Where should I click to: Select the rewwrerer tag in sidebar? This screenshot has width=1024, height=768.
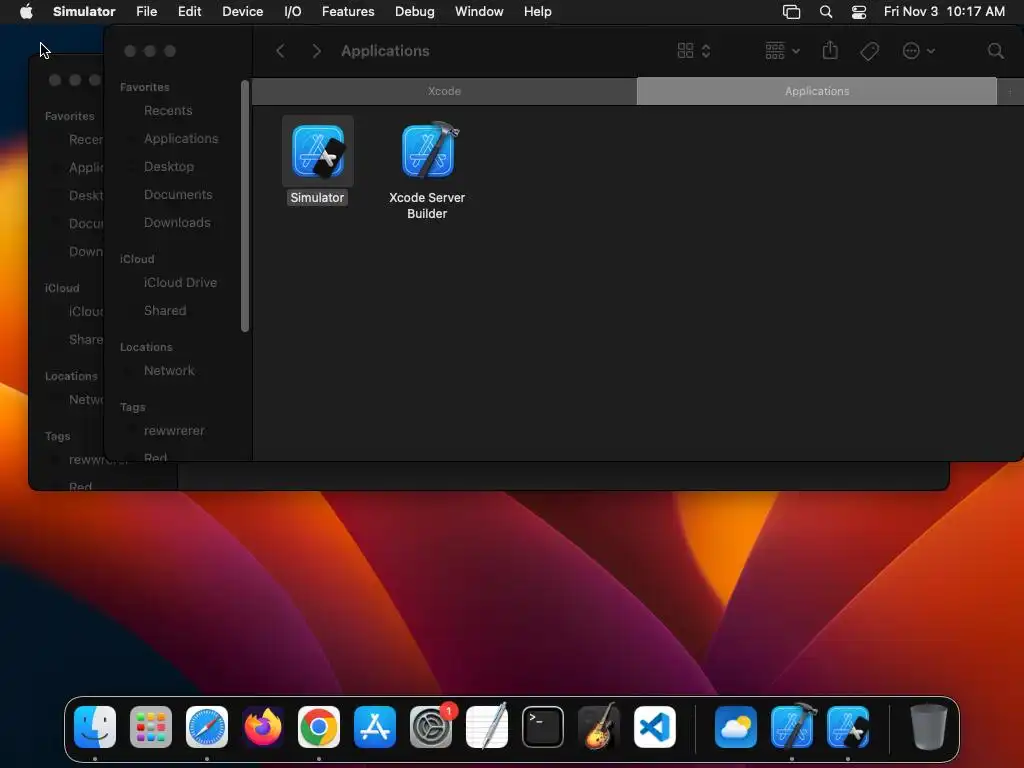[174, 431]
